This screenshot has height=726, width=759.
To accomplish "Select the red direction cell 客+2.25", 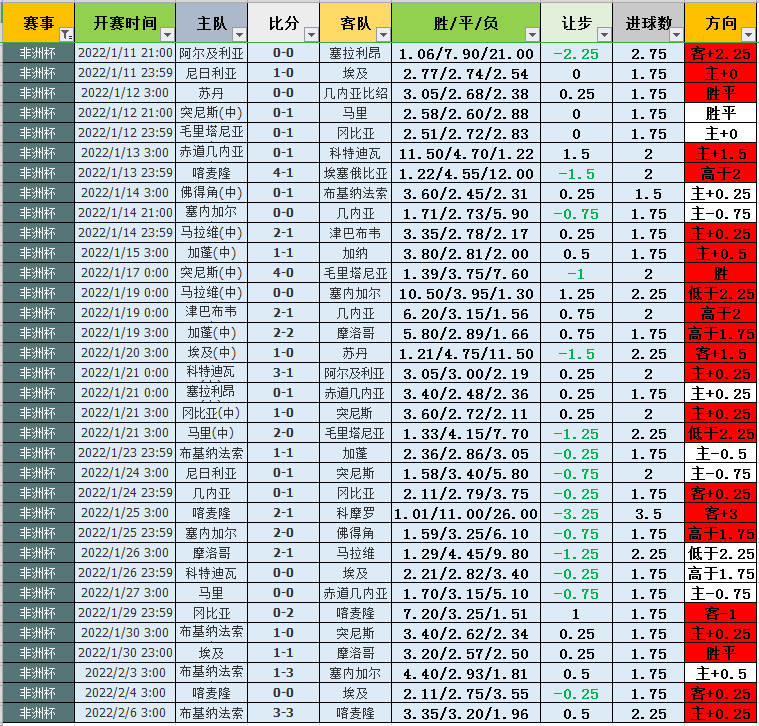I will tap(721, 53).
